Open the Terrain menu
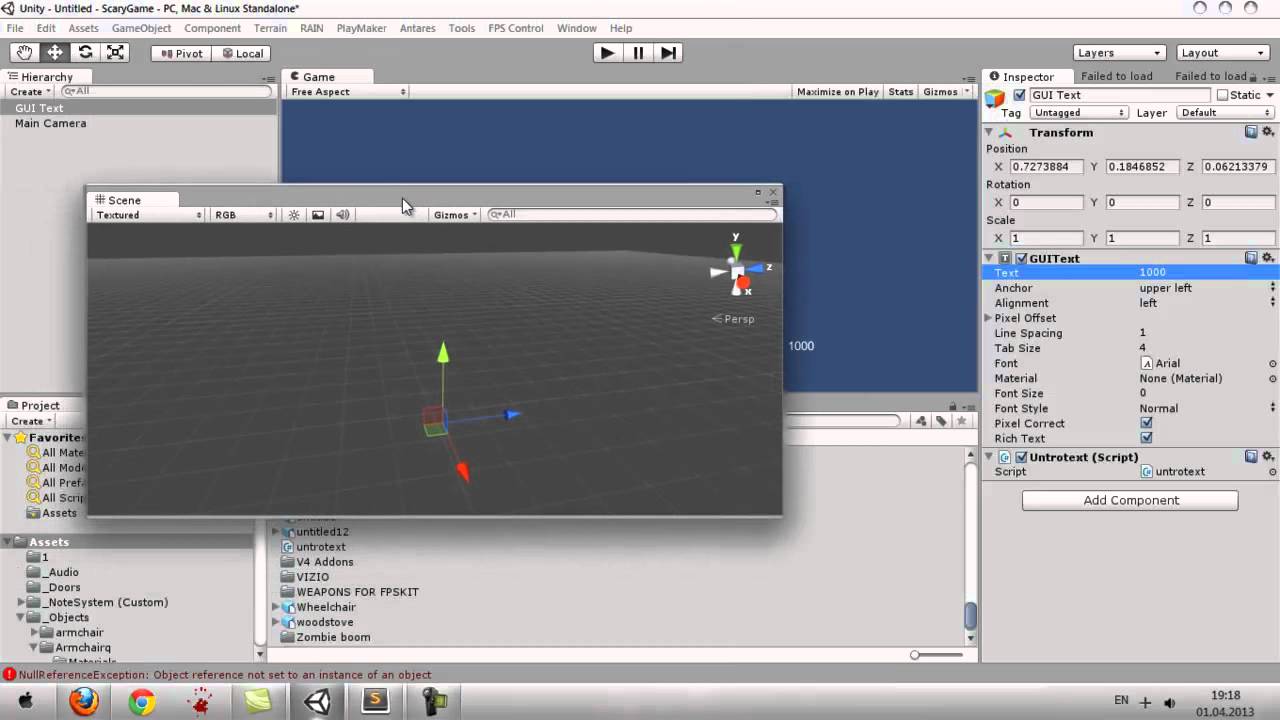 tap(270, 28)
